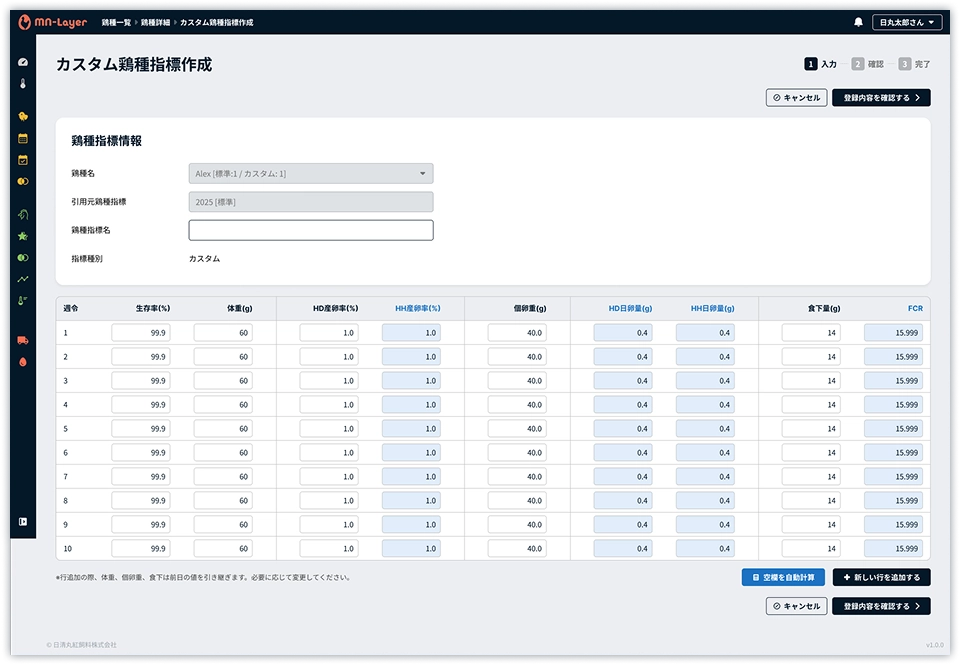Click the dashboard gauge icon in sidebar

coord(23,62)
